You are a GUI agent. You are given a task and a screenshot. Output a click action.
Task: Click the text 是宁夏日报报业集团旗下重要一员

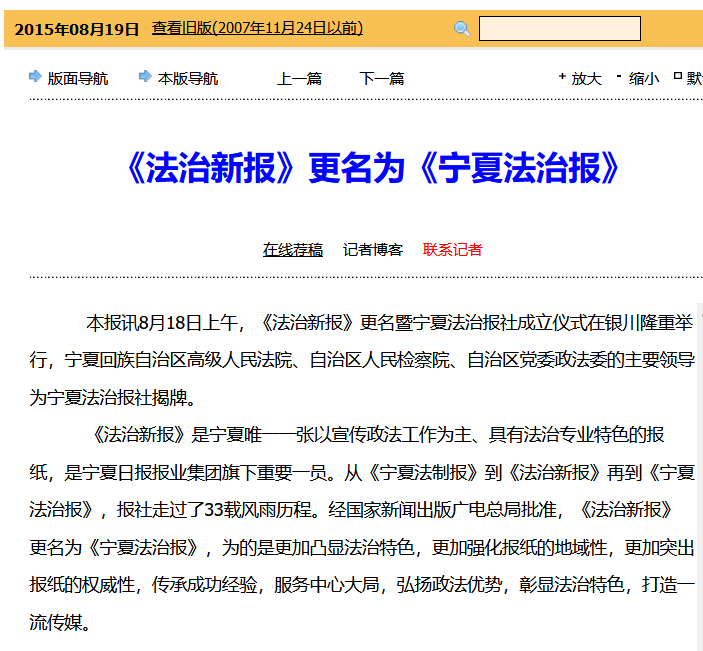pyautogui.click(x=196, y=473)
